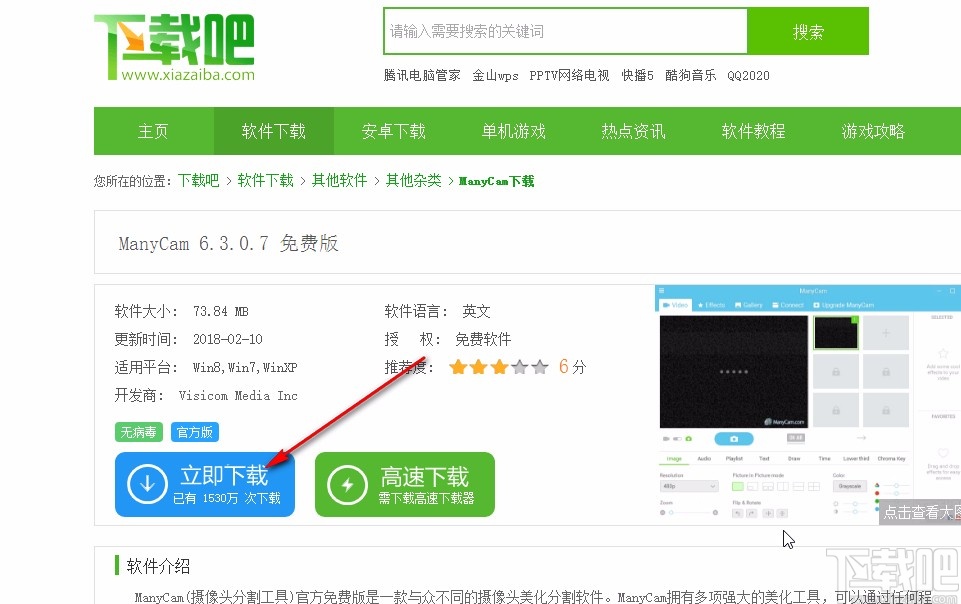Toggle the small switch below the video preview

coord(677,439)
